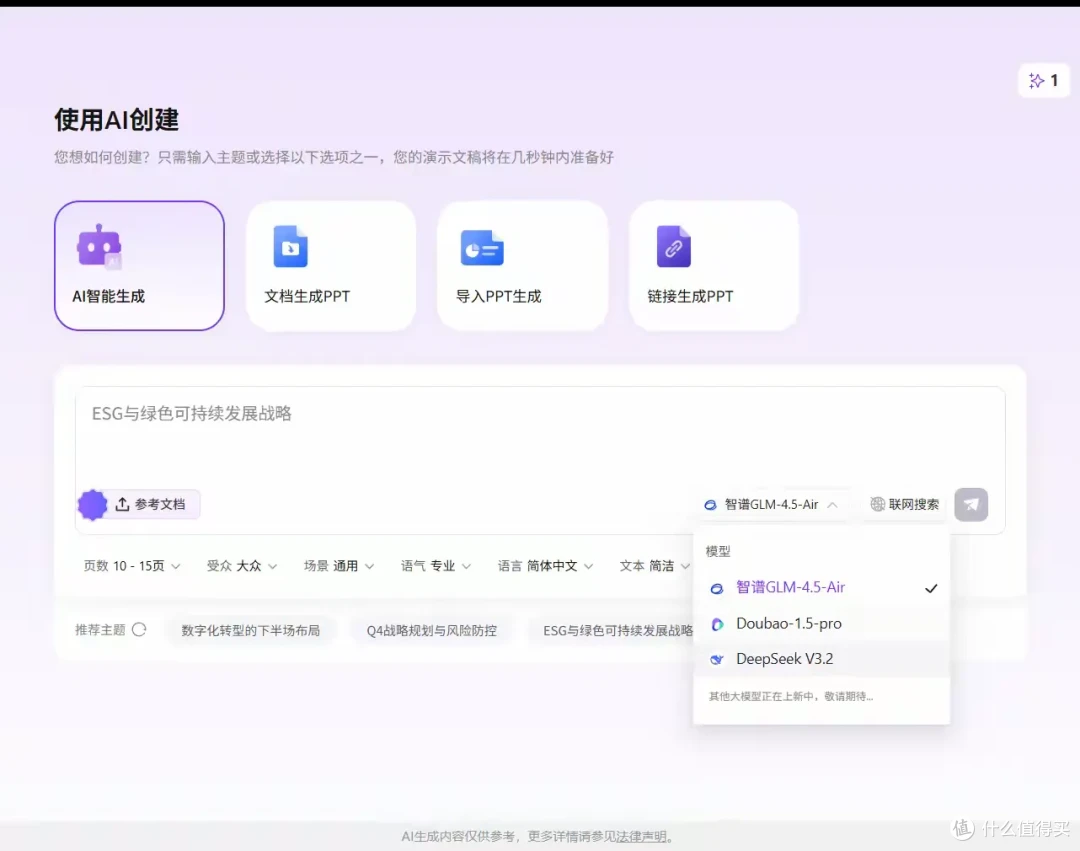Open the 文本 简洁 dropdown
This screenshot has height=851, width=1080.
pos(654,566)
